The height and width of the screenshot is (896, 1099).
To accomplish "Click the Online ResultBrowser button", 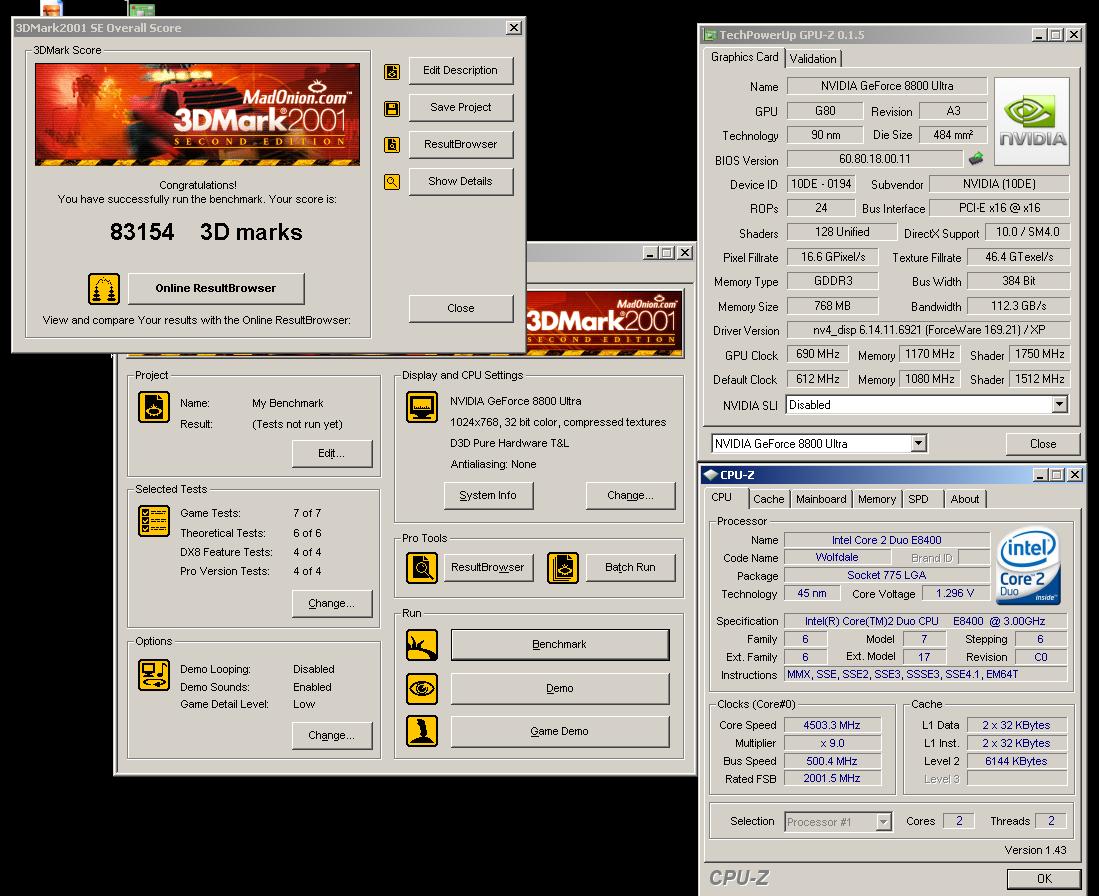I will [216, 288].
